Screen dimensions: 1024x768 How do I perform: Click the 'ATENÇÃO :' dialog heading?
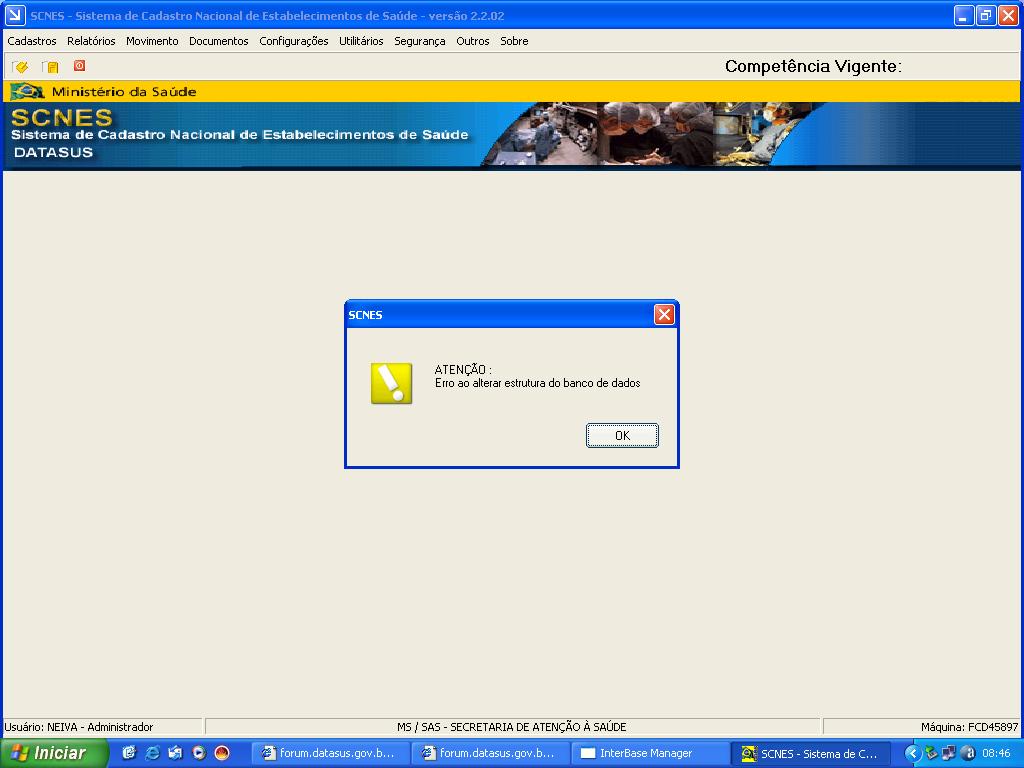click(463, 370)
